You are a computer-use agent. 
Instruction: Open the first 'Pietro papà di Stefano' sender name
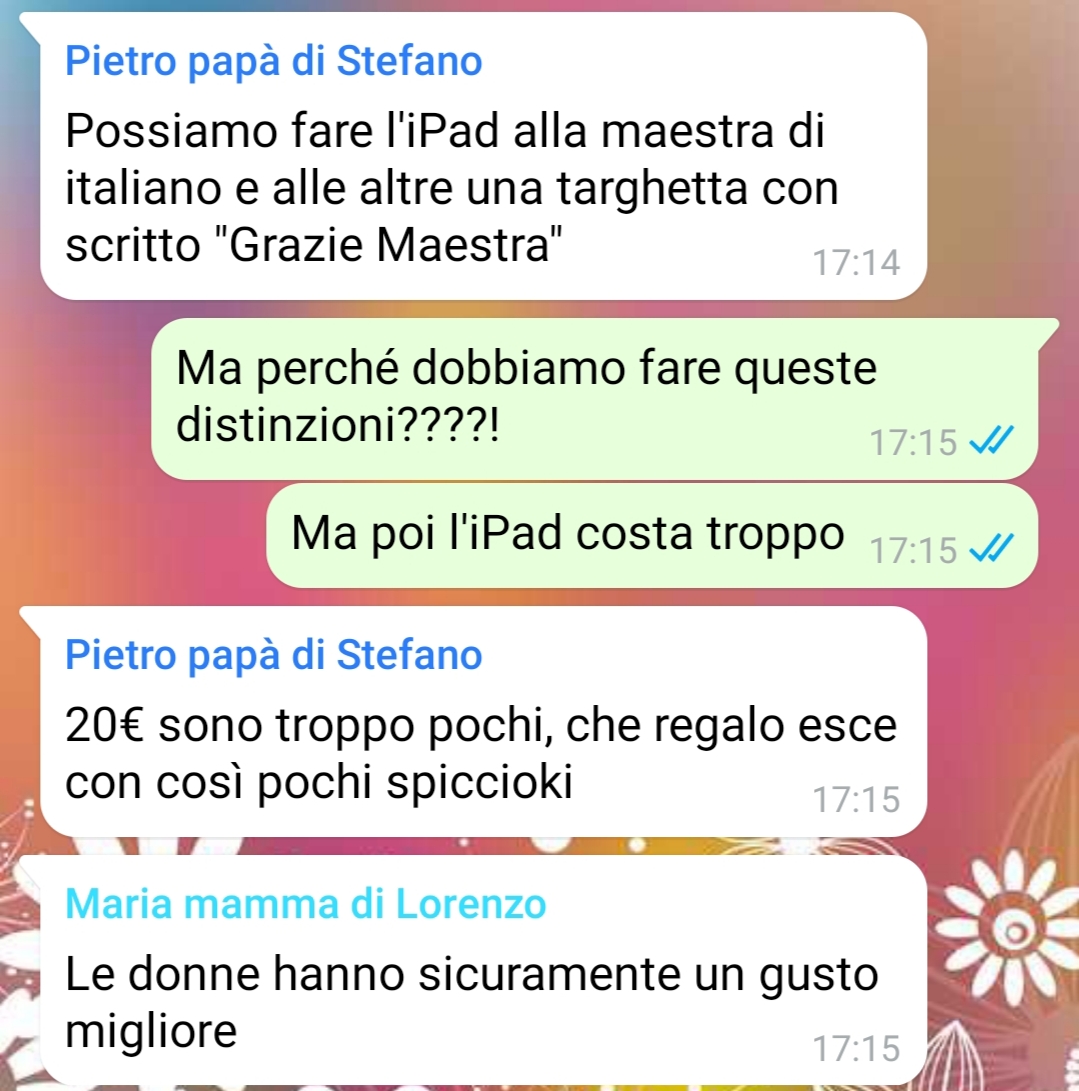[273, 61]
